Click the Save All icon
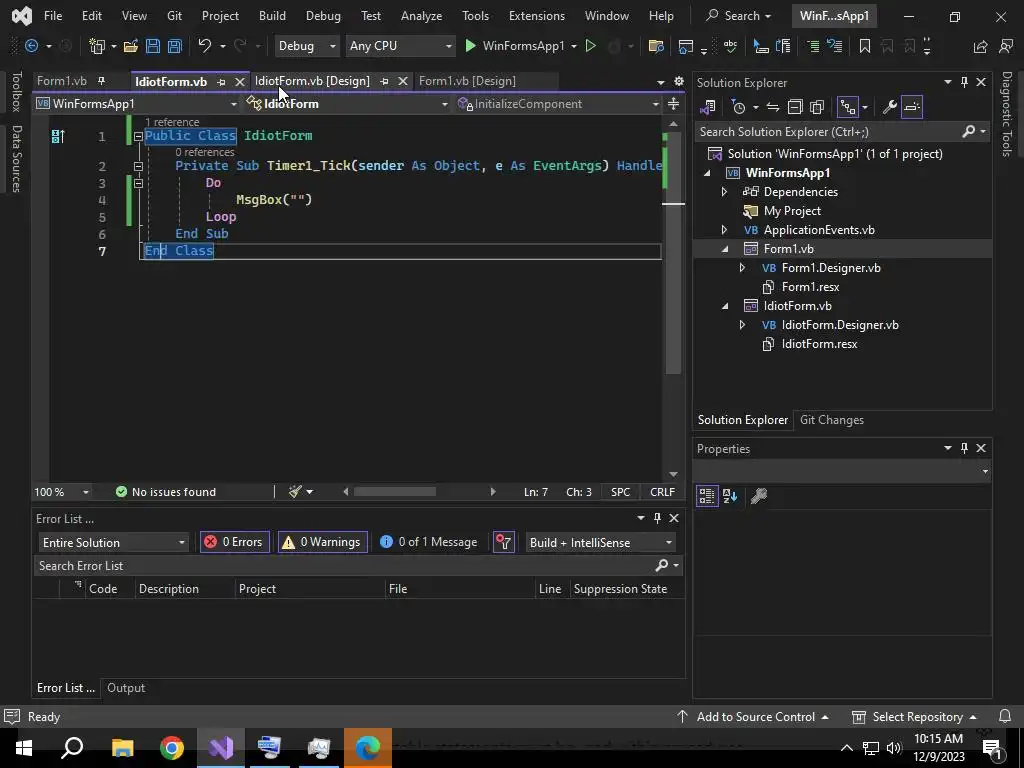Viewport: 1024px width, 768px height. point(175,46)
